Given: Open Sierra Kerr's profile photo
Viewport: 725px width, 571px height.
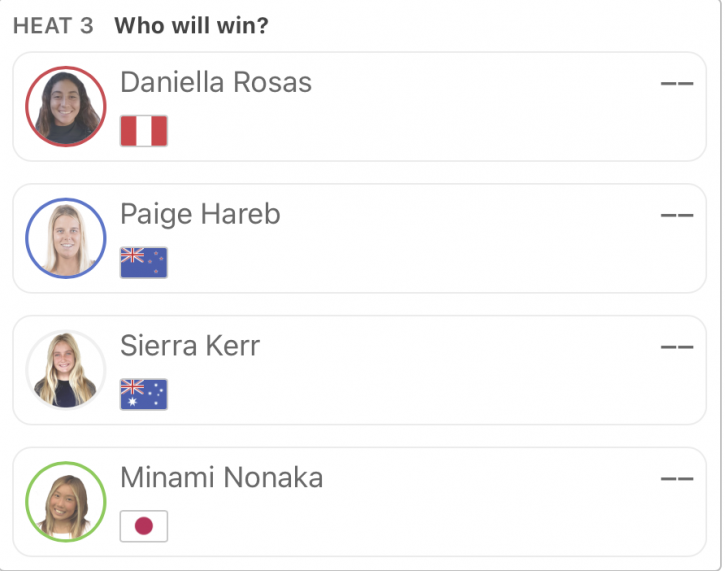Looking at the screenshot, I should (x=66, y=370).
